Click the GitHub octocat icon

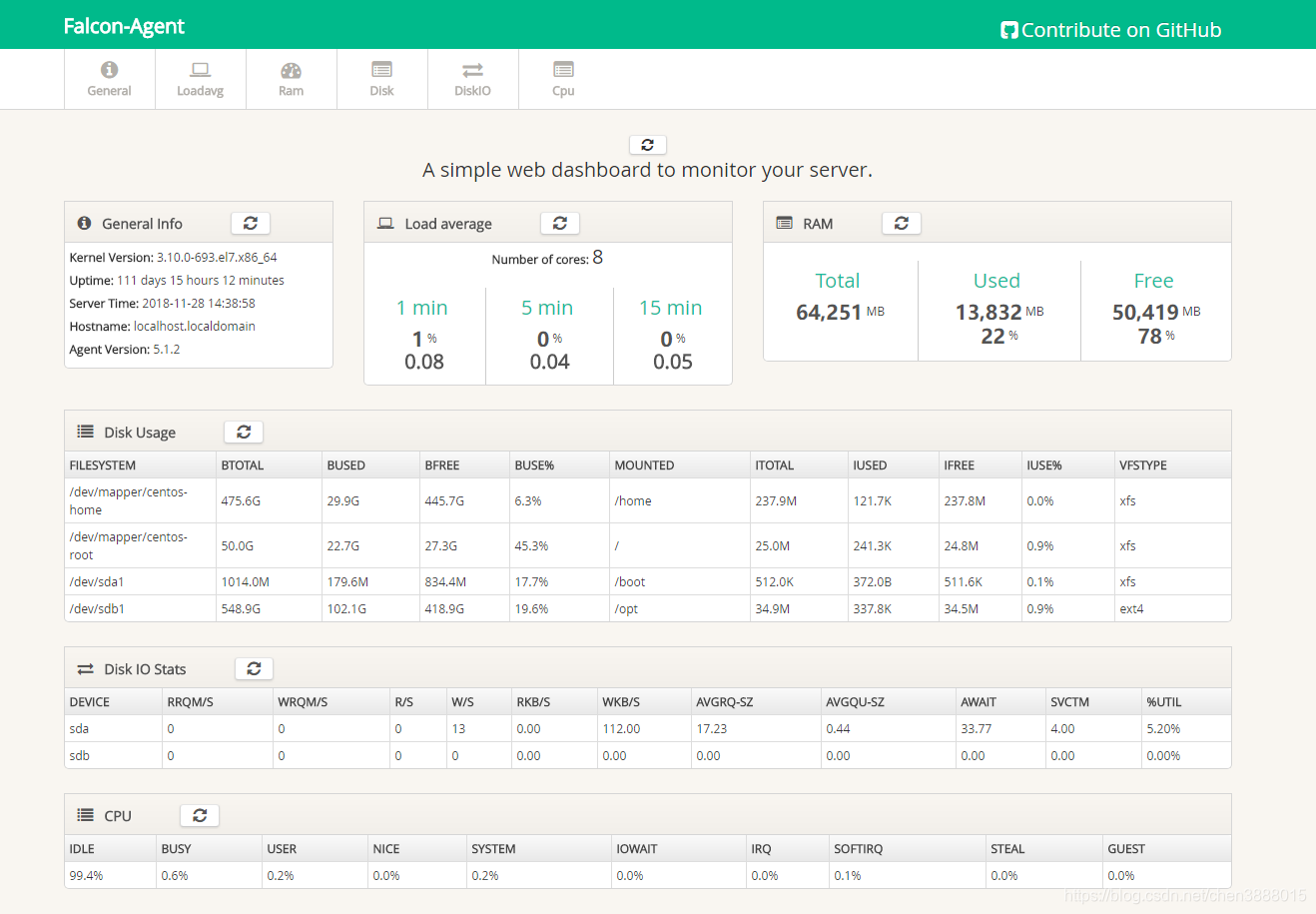[1008, 31]
